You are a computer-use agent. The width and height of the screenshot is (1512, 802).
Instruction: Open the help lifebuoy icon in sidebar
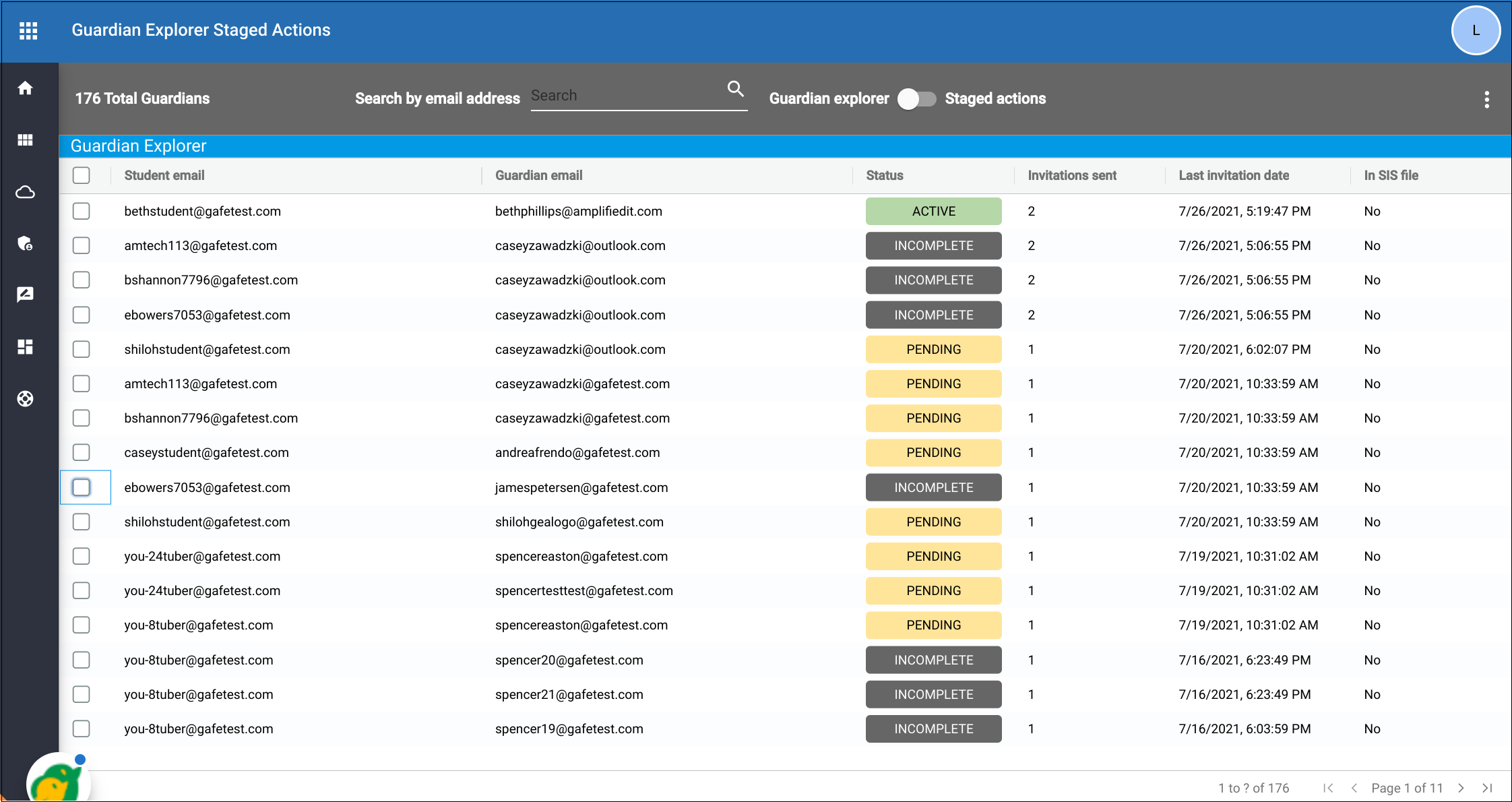coord(26,398)
